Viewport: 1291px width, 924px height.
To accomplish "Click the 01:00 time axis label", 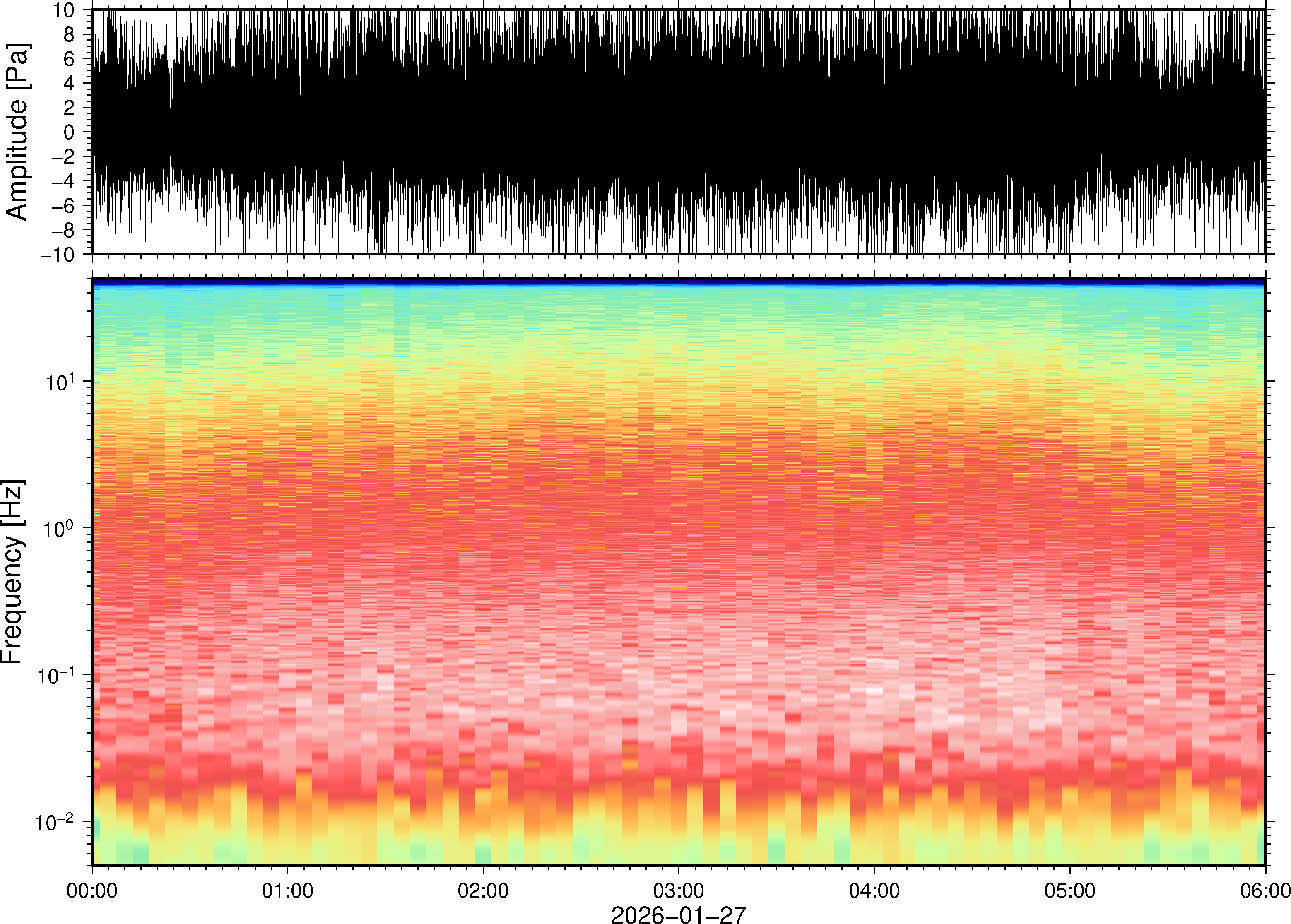I will [x=287, y=890].
